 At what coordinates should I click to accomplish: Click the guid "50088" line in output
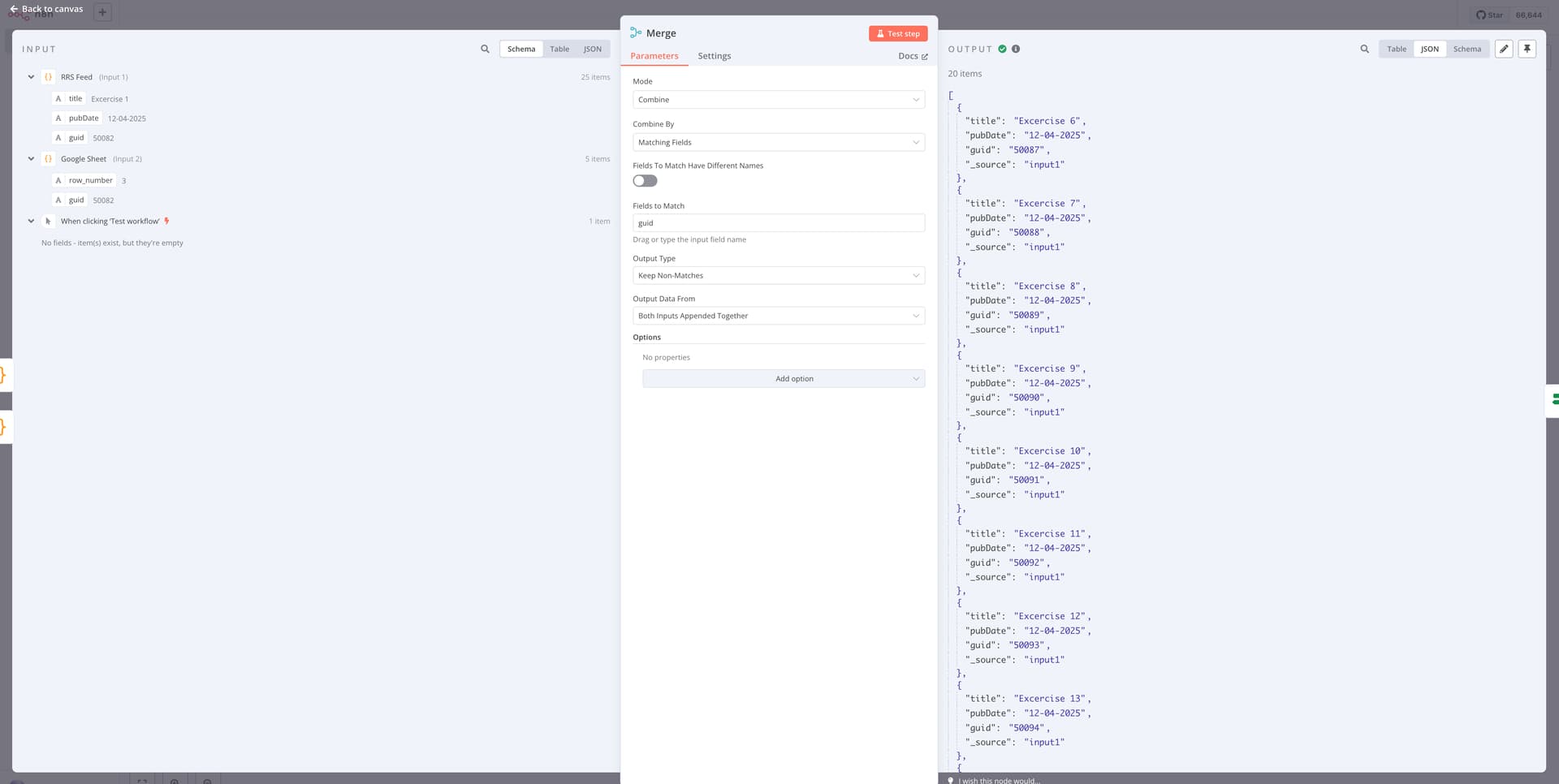click(x=1008, y=232)
